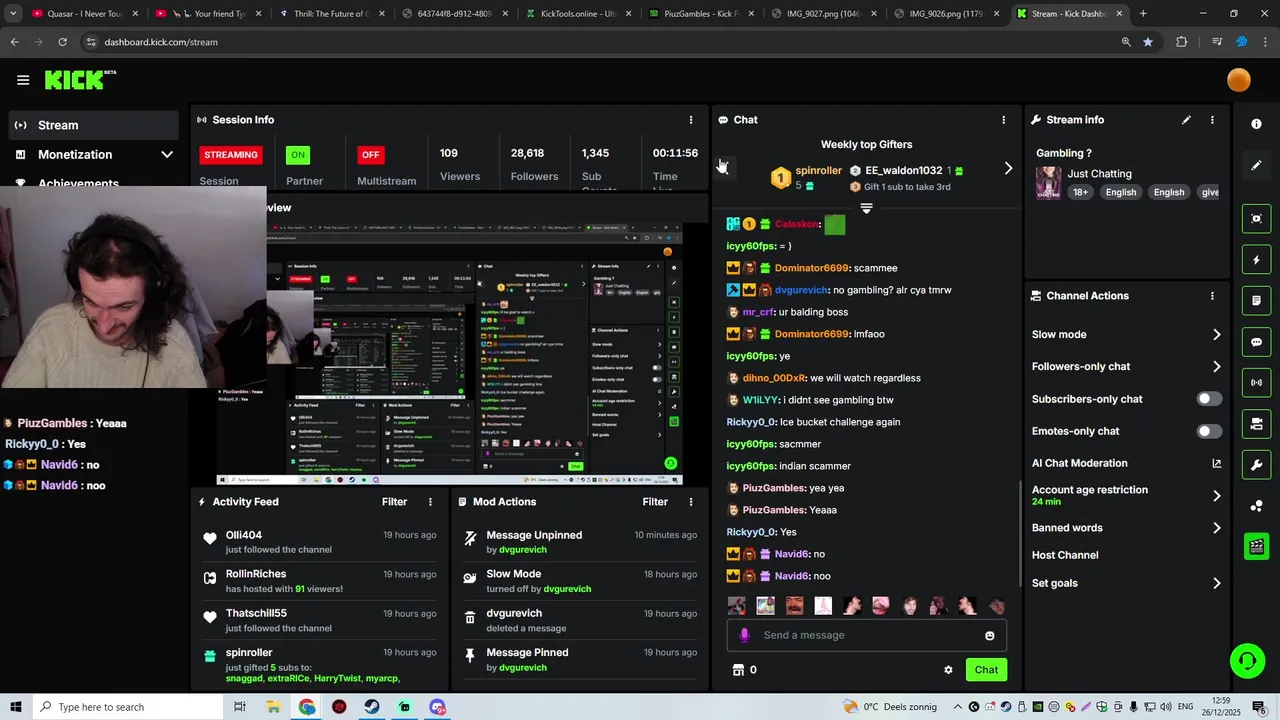The image size is (1280, 720).
Task: Toggle the chat bubble sidebar icon
Action: 1256,342
